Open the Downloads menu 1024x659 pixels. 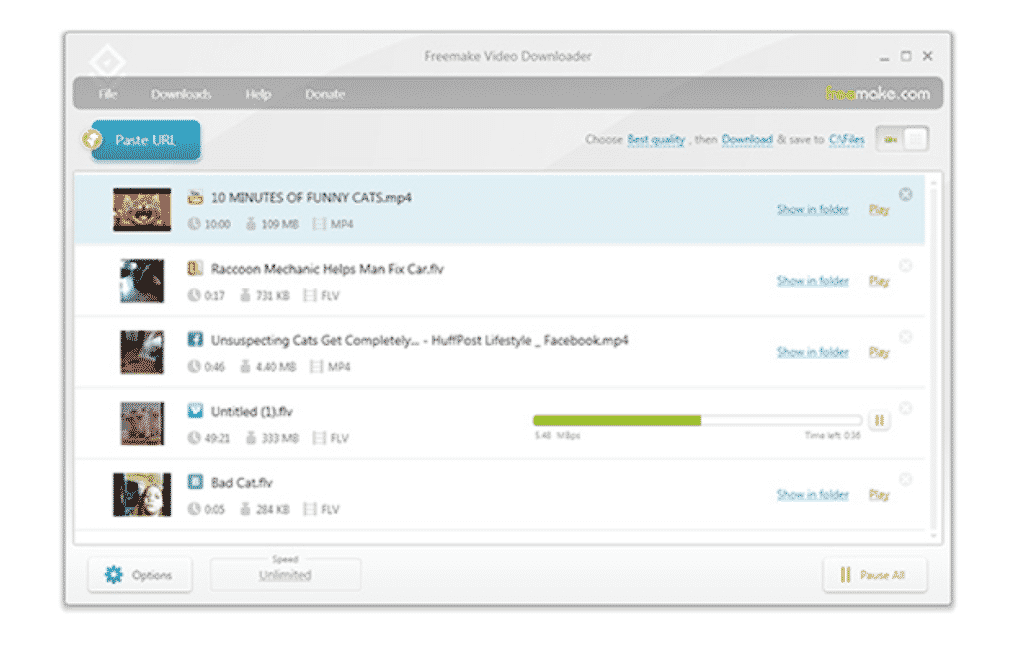181,94
